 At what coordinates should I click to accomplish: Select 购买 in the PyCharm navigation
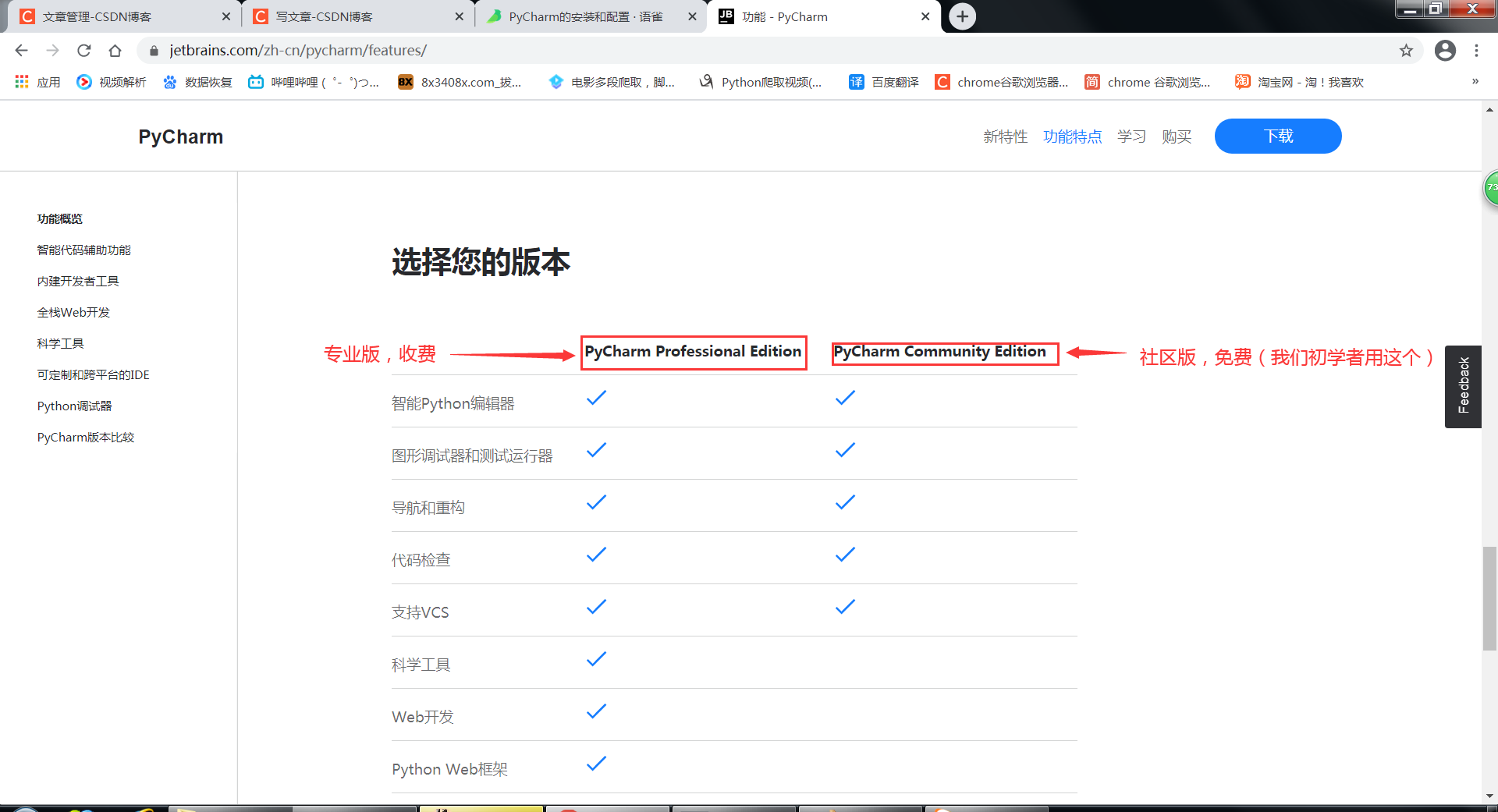[1177, 136]
